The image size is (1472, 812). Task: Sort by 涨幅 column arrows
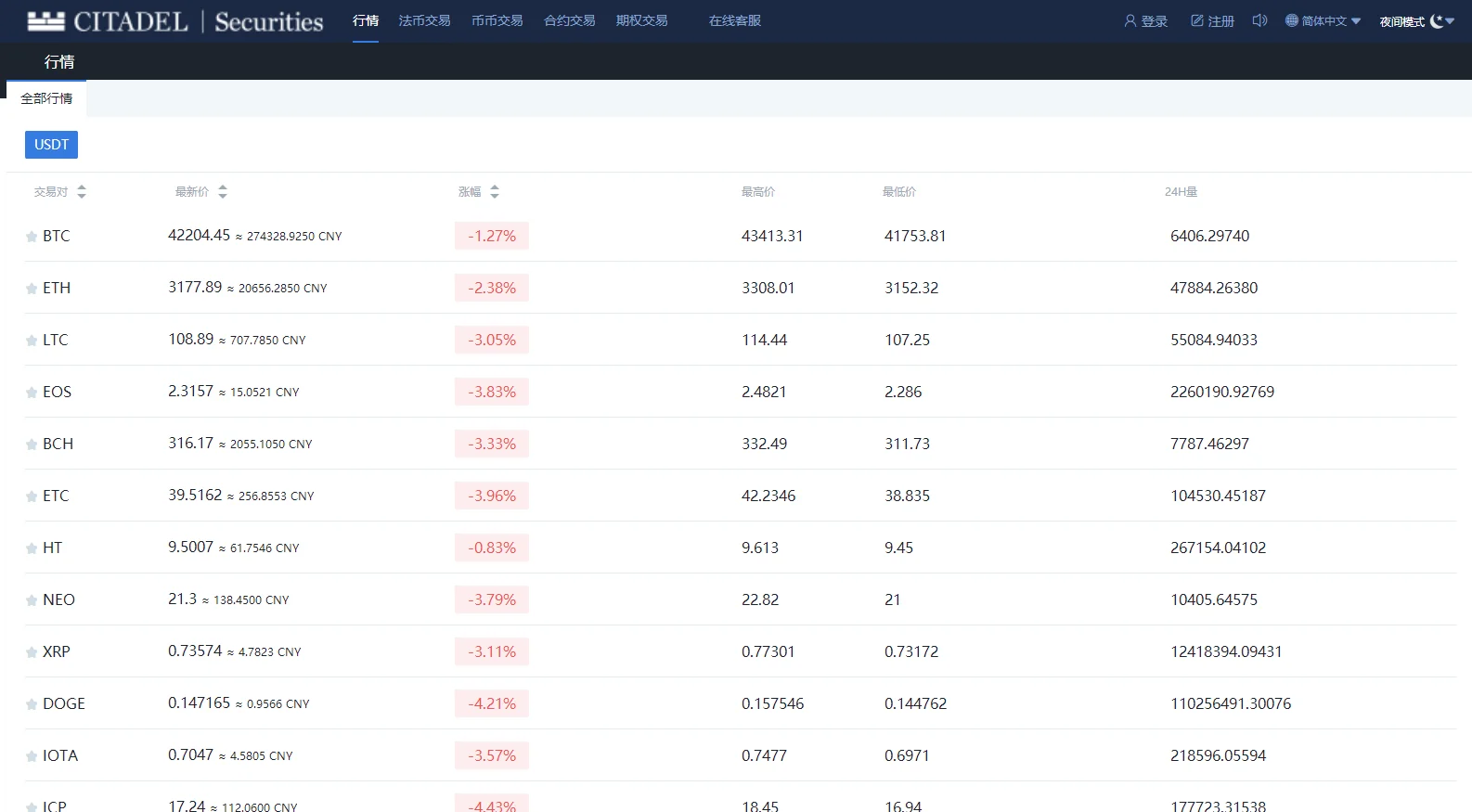point(495,192)
